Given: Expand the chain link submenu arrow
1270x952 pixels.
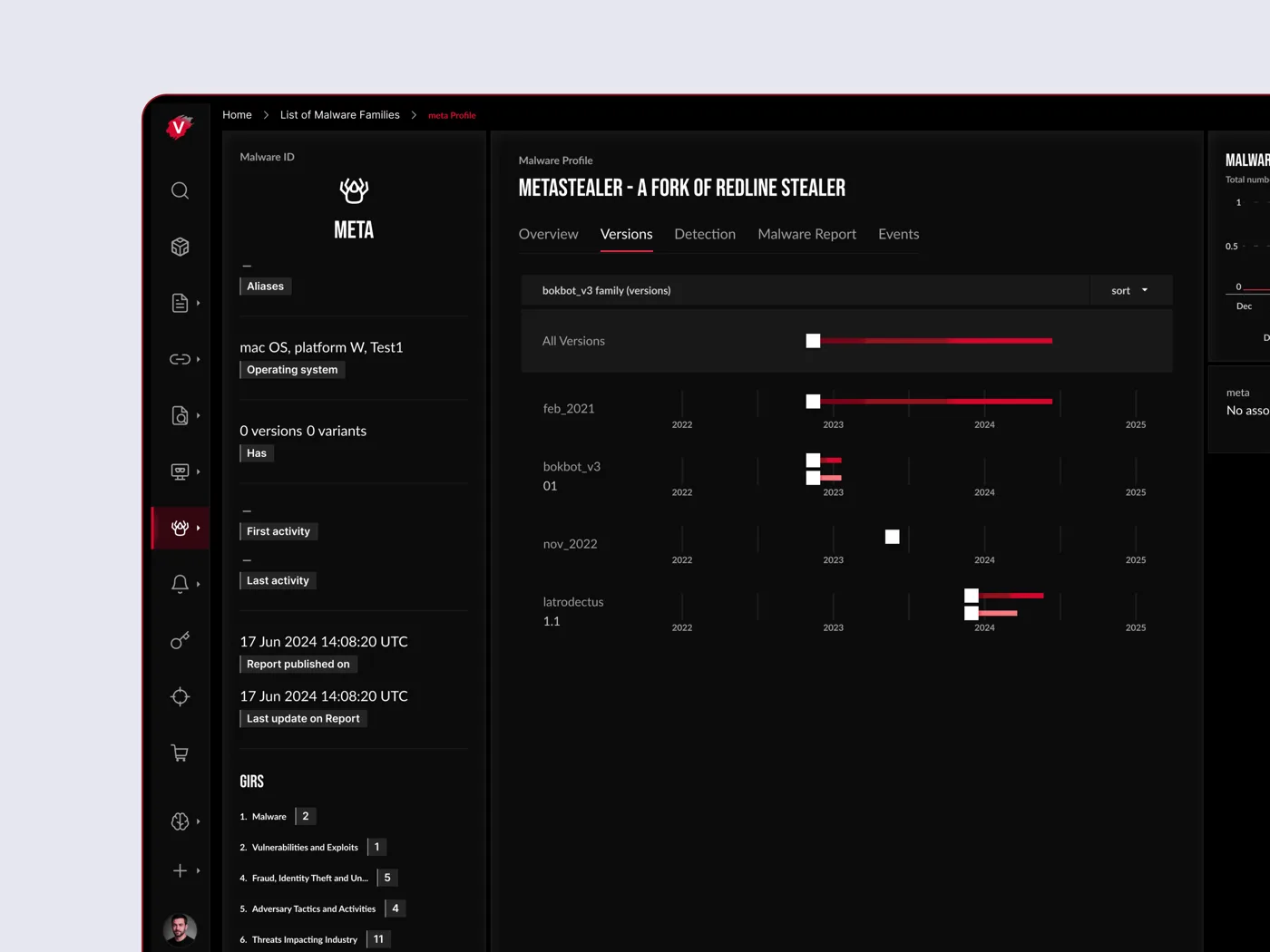Looking at the screenshot, I should click(198, 359).
